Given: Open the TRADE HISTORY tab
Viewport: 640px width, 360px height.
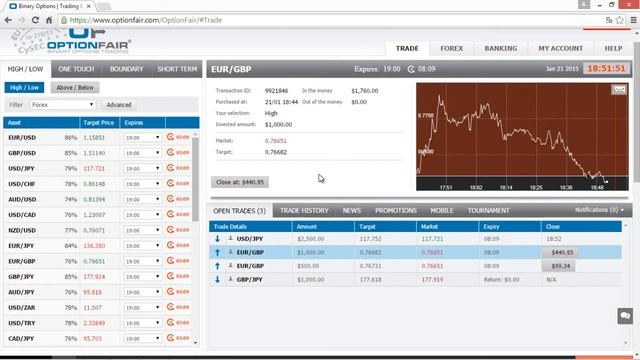Looking at the screenshot, I should click(304, 211).
